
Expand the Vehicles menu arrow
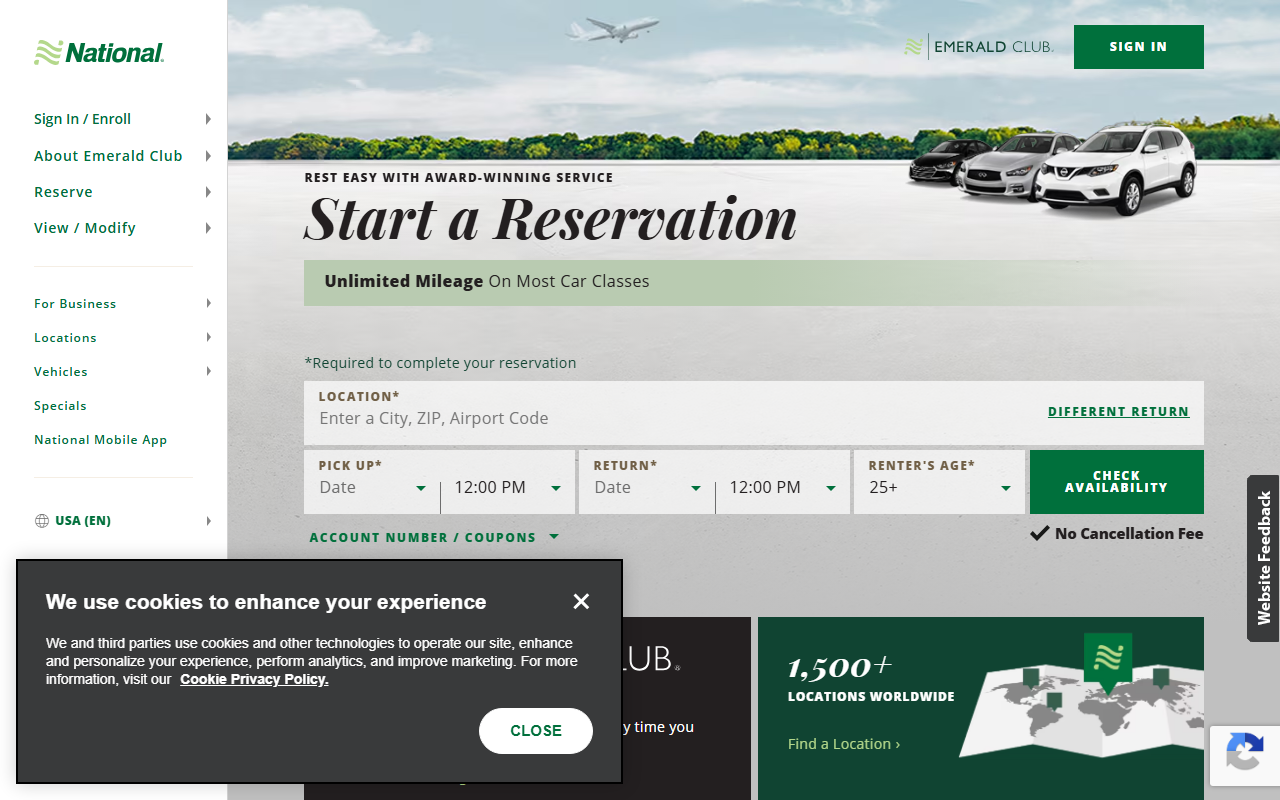pos(208,372)
